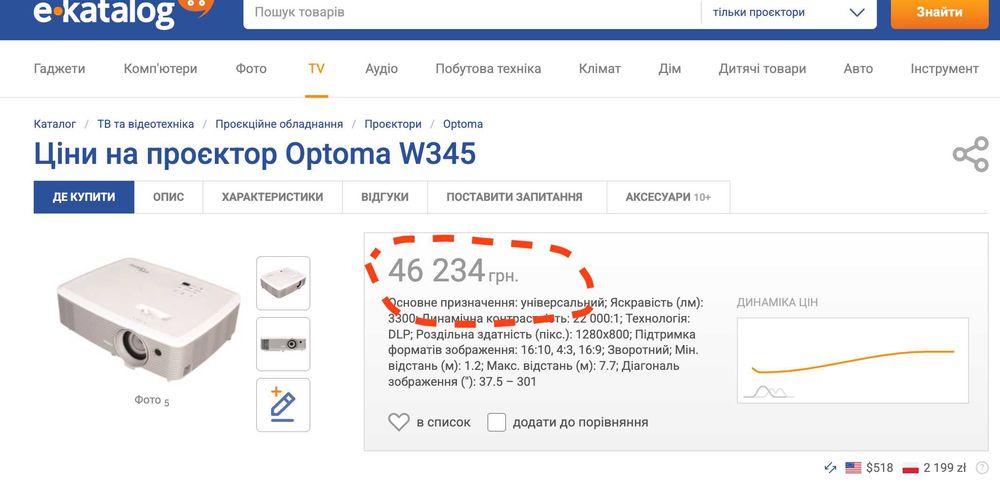Screen dimensions: 1000x486
Task: Open the Дитячі товари category menu
Action: click(762, 69)
